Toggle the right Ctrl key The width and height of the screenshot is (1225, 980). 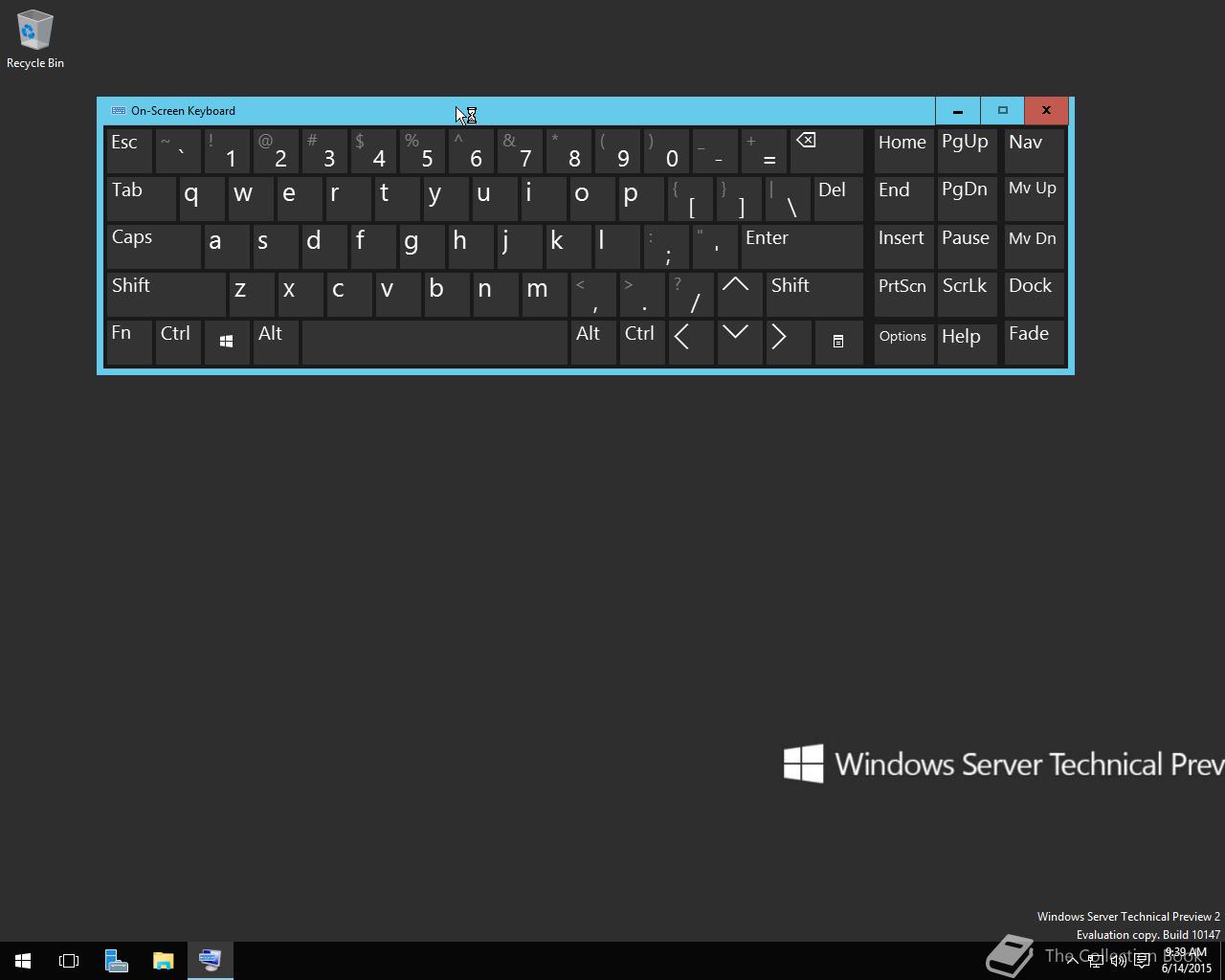[x=642, y=343]
